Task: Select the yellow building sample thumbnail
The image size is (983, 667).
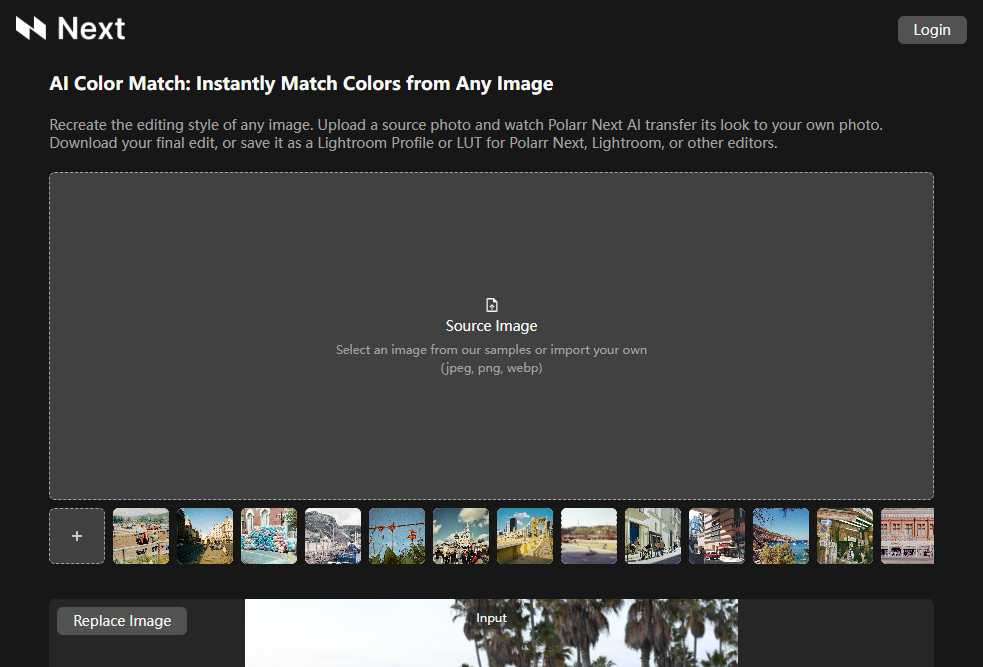Action: (525, 536)
